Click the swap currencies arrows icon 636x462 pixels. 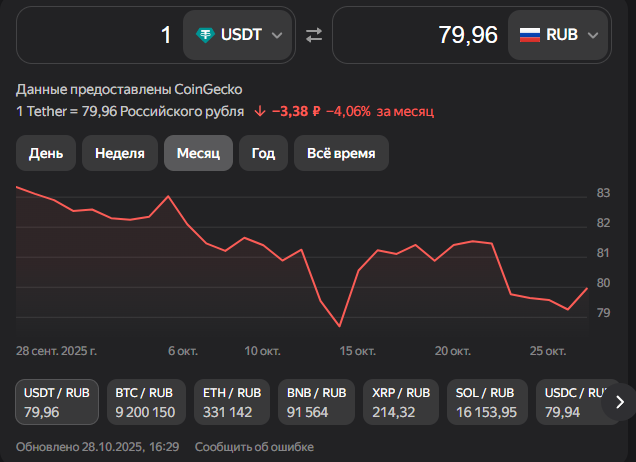click(x=314, y=35)
